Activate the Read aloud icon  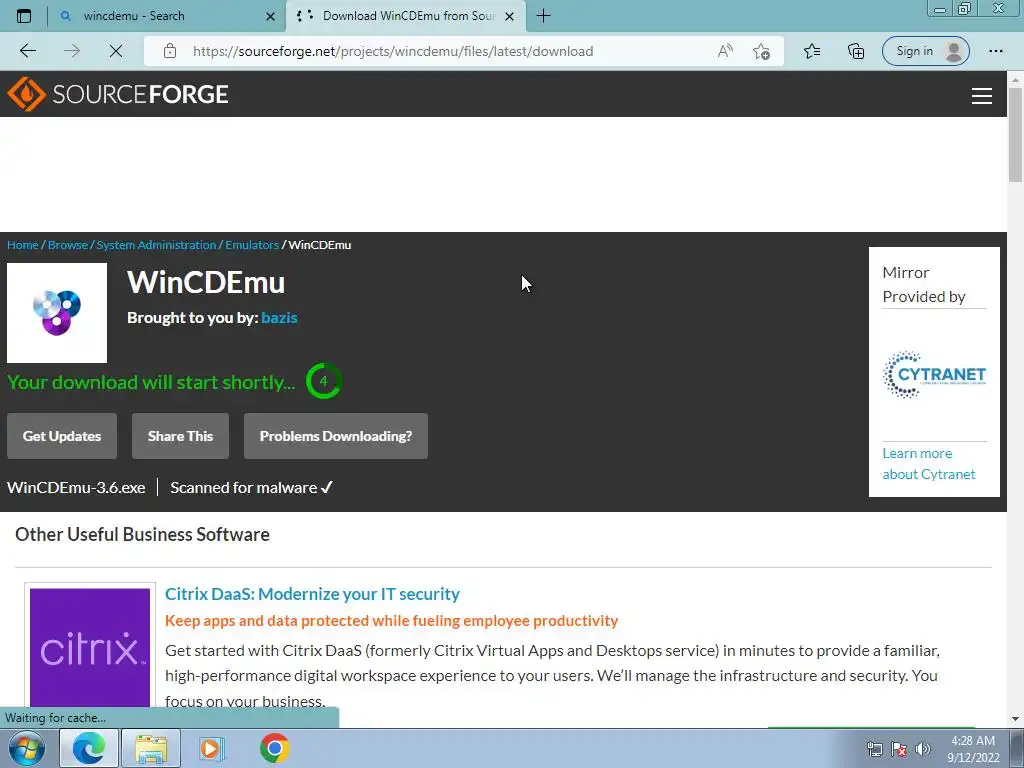725,51
